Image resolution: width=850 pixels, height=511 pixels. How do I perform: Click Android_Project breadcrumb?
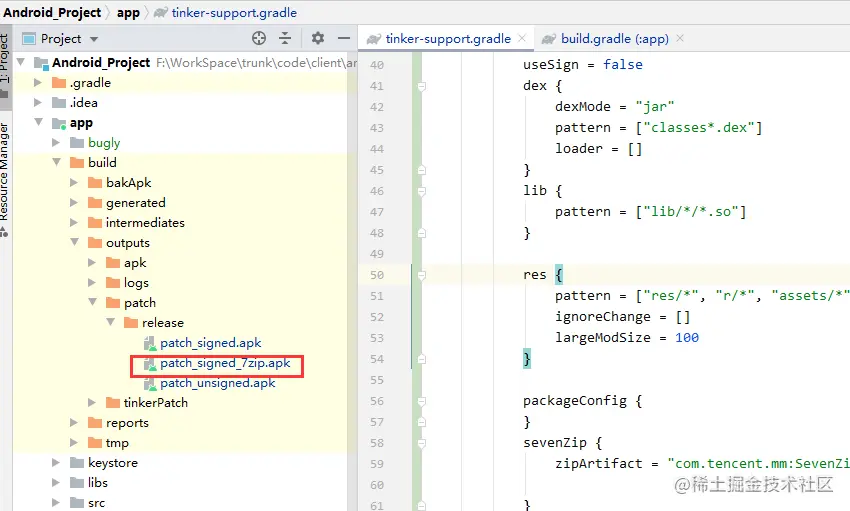coord(52,12)
